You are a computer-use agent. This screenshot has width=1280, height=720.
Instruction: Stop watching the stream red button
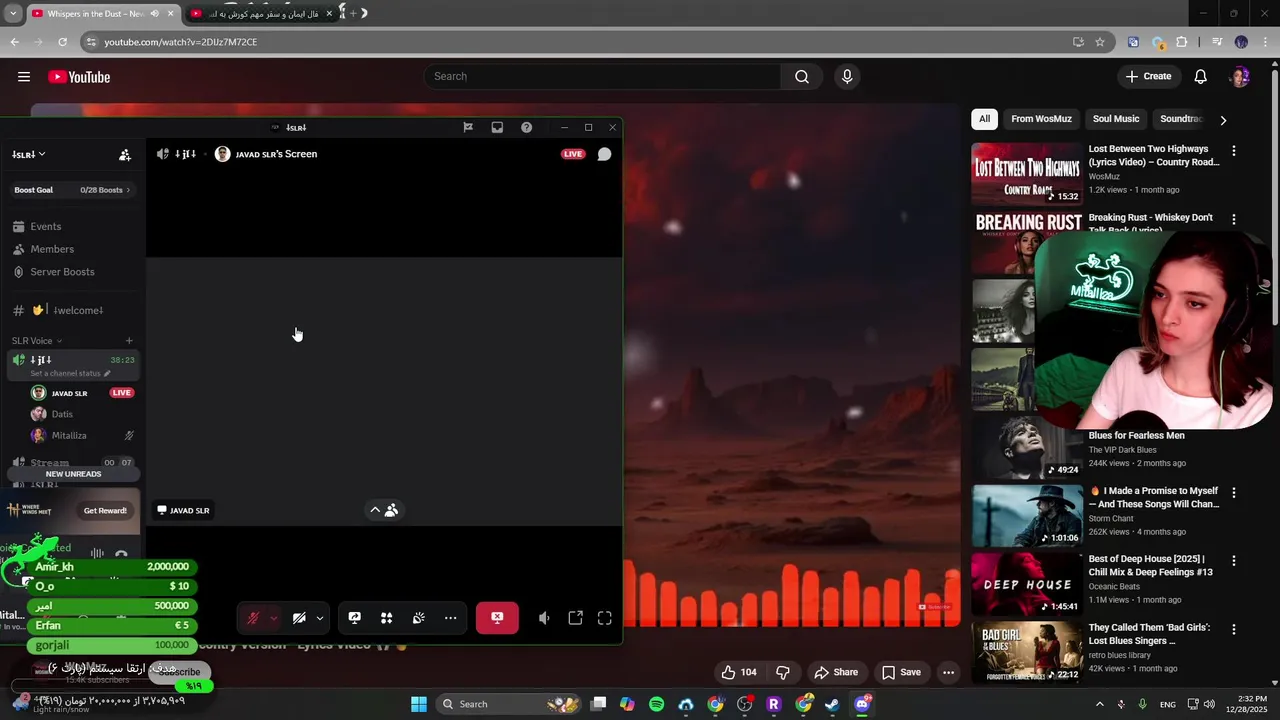pyautogui.click(x=497, y=618)
